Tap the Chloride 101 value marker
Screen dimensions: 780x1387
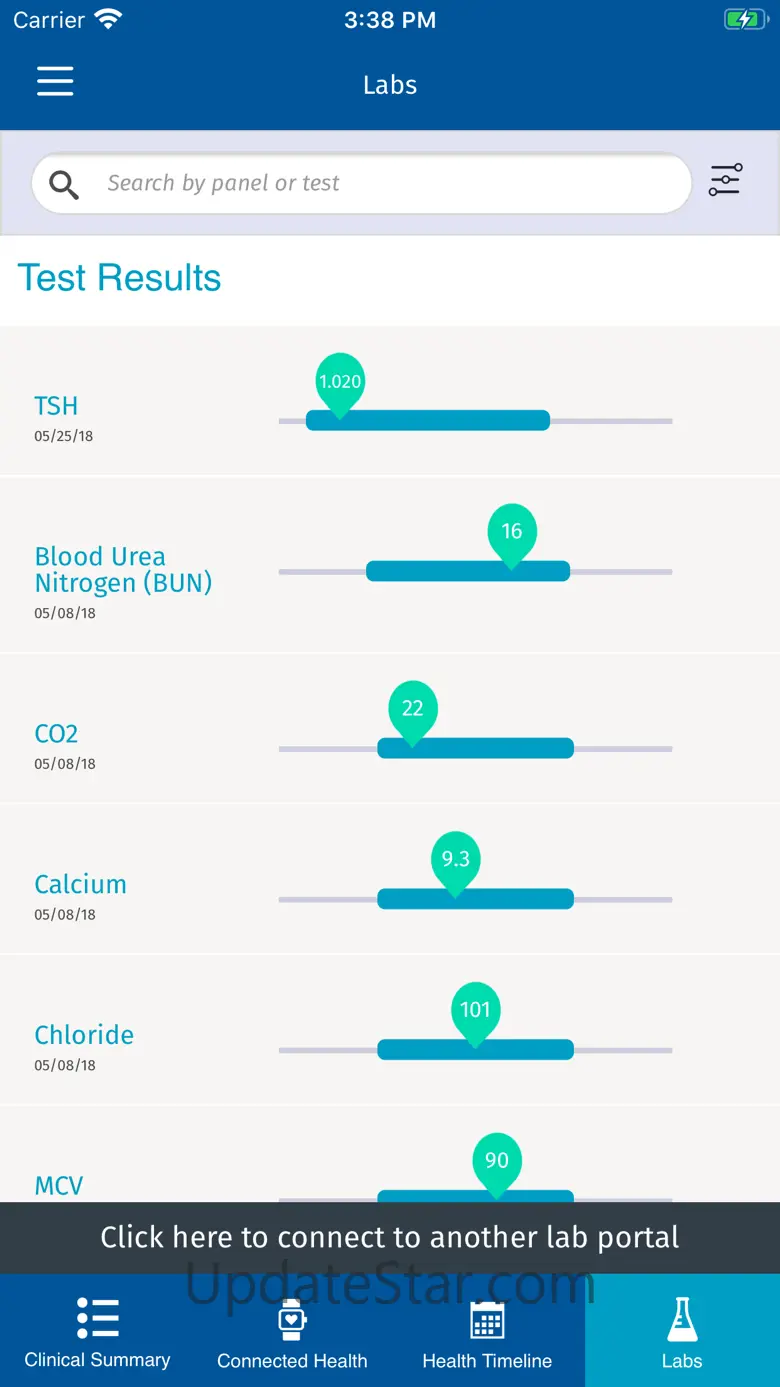point(475,1012)
